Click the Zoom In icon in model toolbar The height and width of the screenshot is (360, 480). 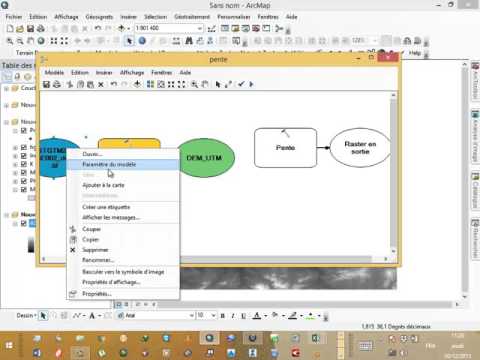pos(194,84)
